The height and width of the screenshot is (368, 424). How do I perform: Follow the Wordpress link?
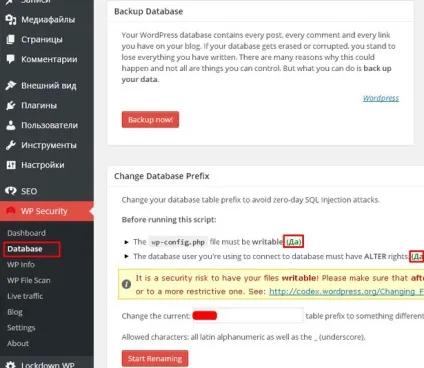(381, 98)
